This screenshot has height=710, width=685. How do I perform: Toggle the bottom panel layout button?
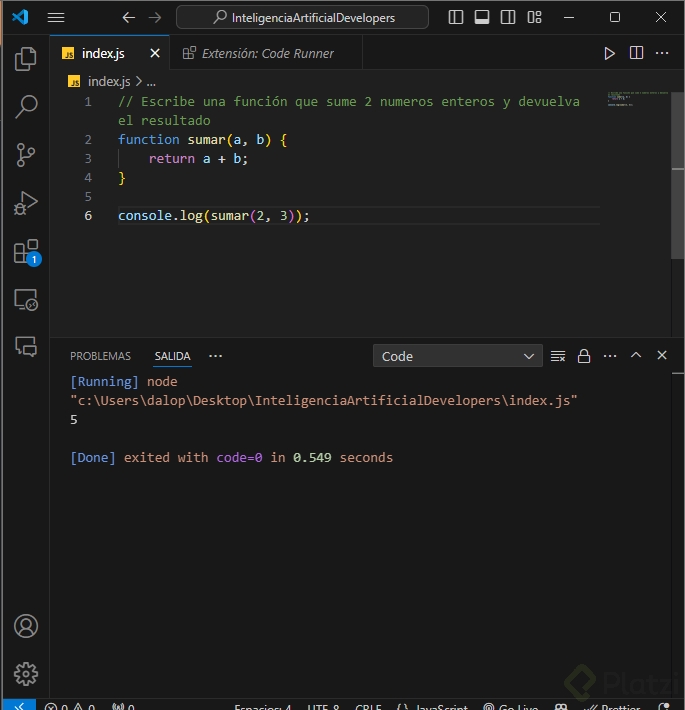coord(482,17)
